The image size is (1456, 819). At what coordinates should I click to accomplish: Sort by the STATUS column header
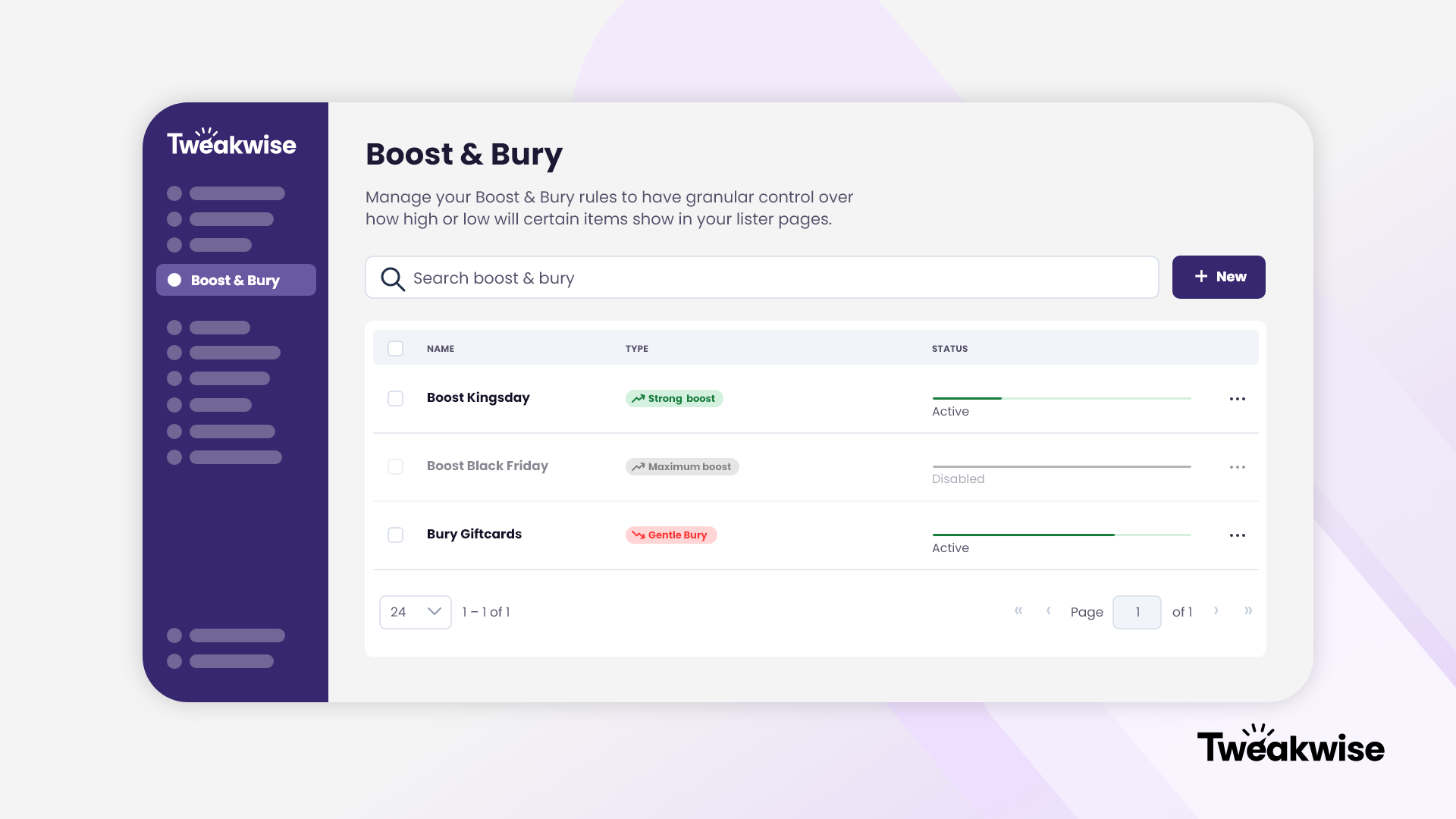[950, 349]
